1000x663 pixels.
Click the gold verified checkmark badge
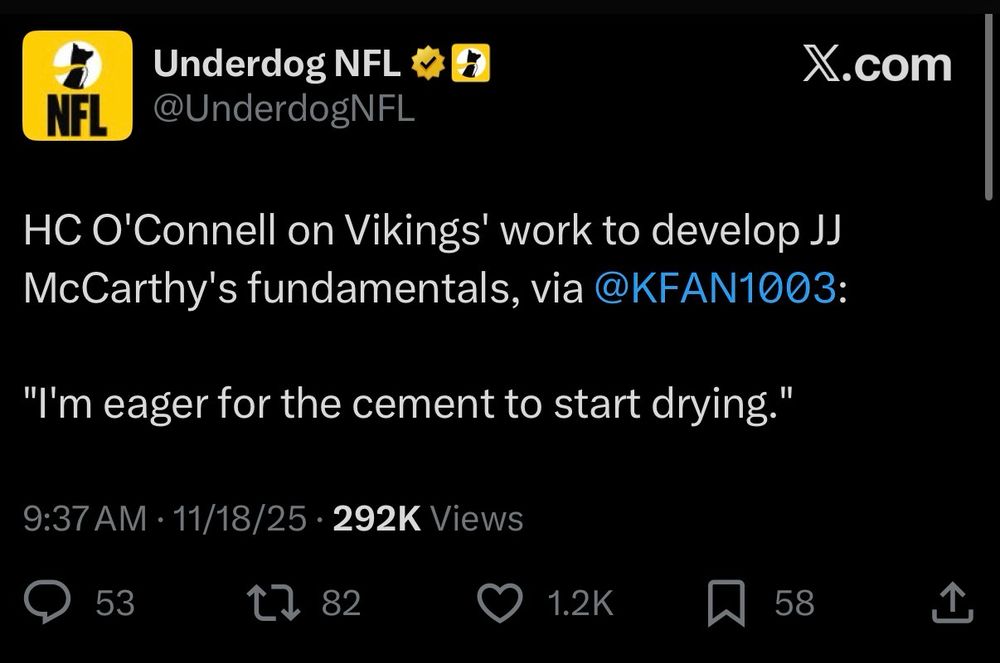pyautogui.click(x=430, y=65)
